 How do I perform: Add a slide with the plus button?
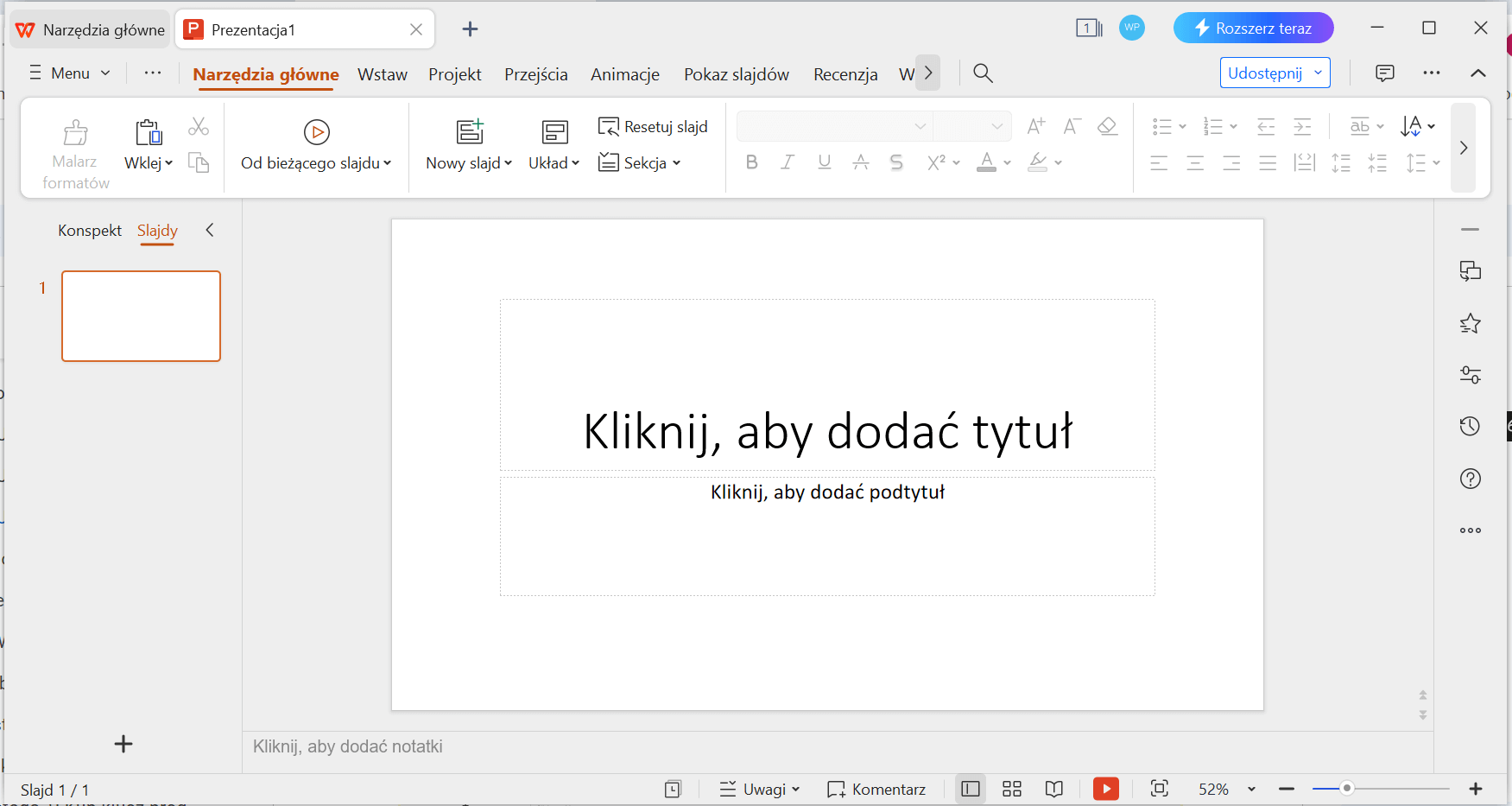(123, 744)
